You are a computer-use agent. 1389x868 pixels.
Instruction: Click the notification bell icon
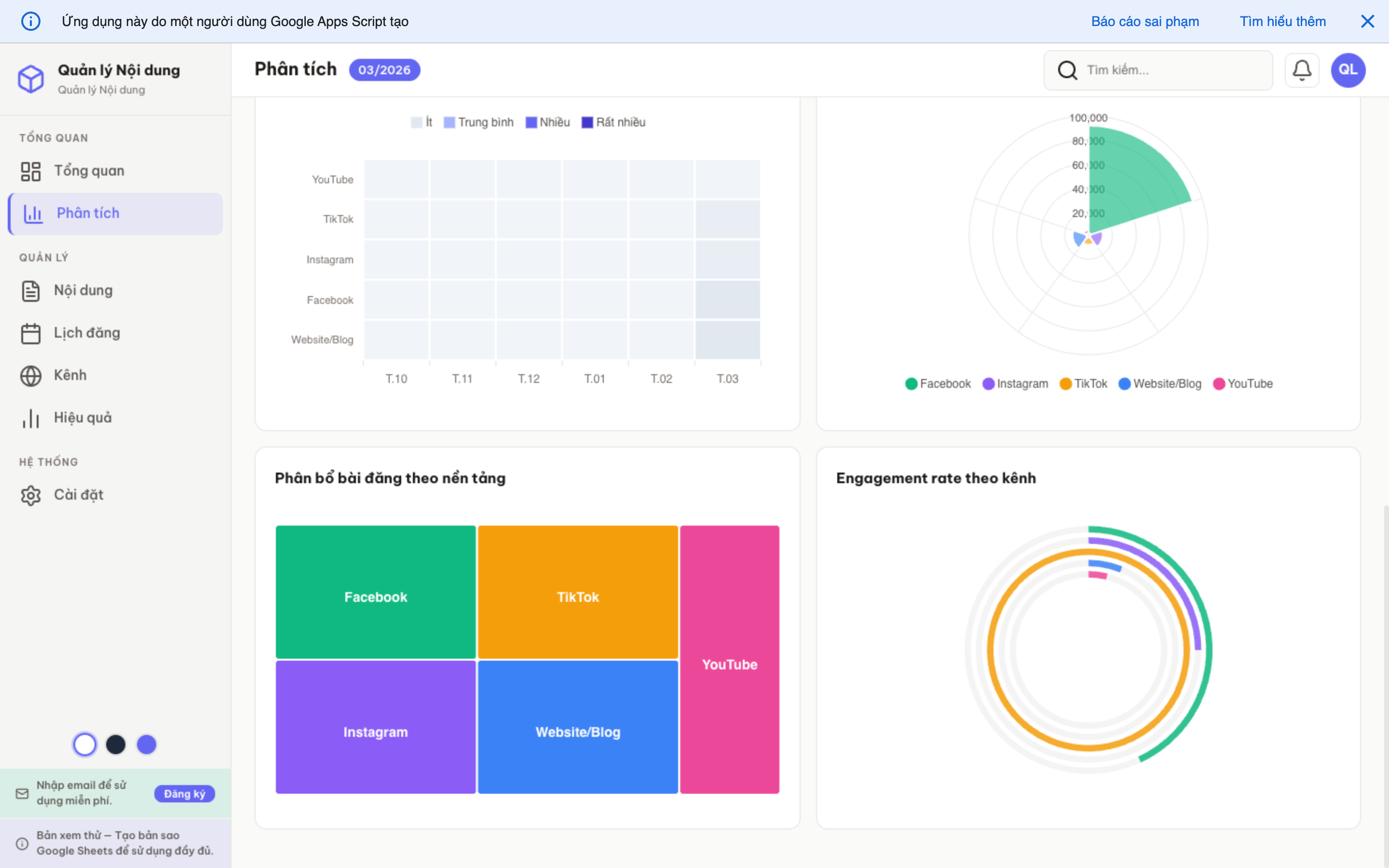[1301, 70]
